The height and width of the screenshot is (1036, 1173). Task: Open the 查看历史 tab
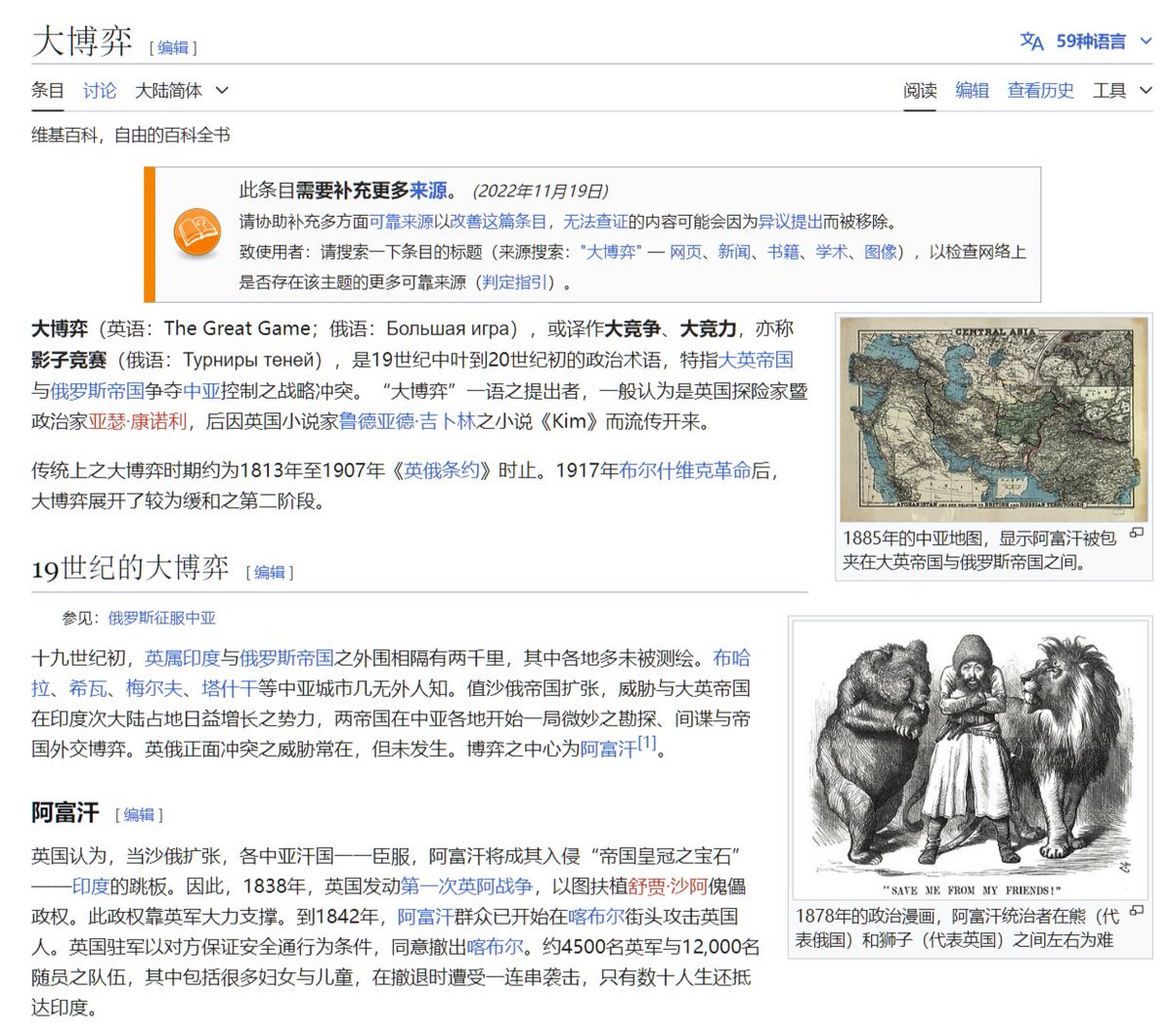(1041, 91)
